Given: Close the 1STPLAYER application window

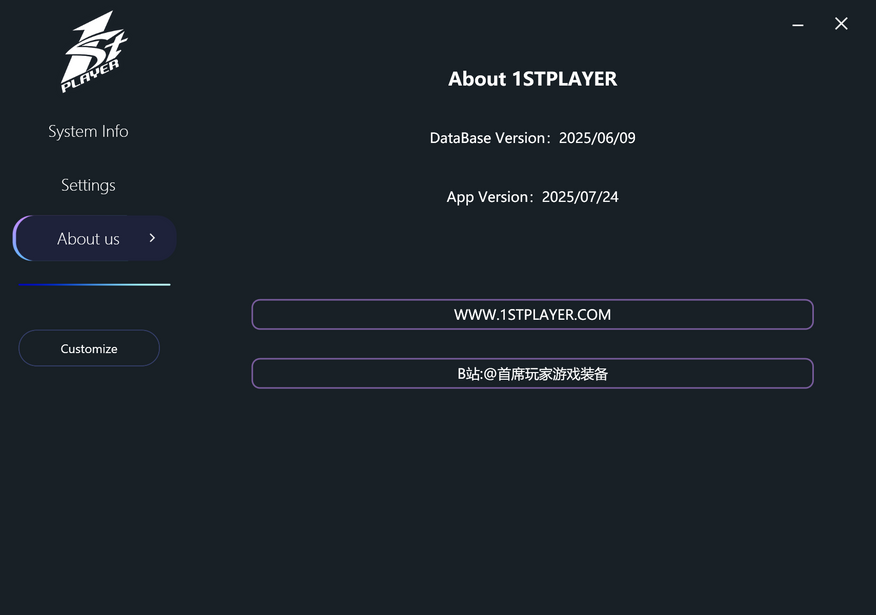Looking at the screenshot, I should pos(841,24).
